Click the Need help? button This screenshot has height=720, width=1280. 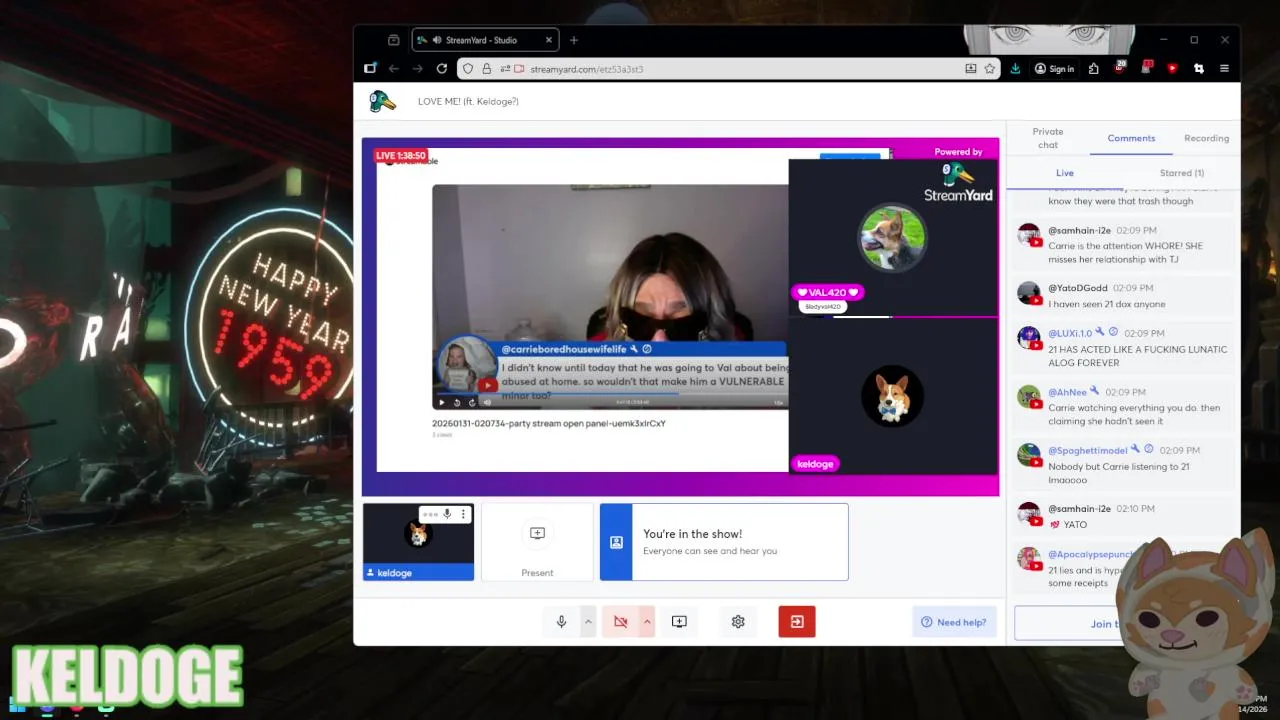(954, 622)
